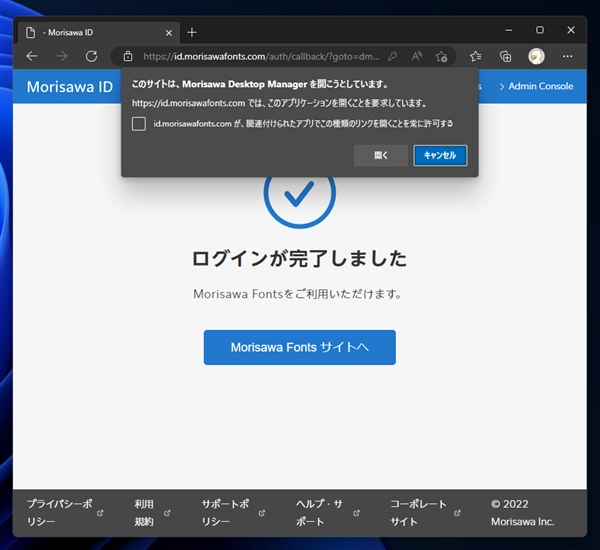This screenshot has width=600, height=550.
Task: Reload the page with the refresh icon
Action: (x=91, y=57)
